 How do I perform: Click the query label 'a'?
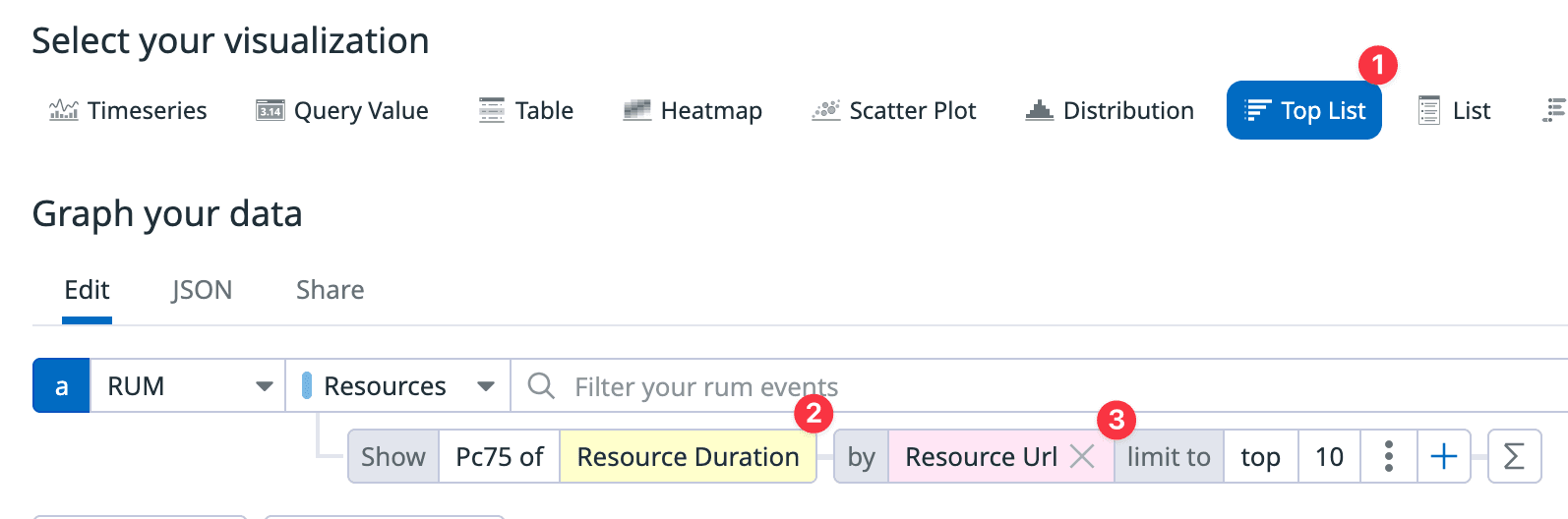tap(61, 385)
